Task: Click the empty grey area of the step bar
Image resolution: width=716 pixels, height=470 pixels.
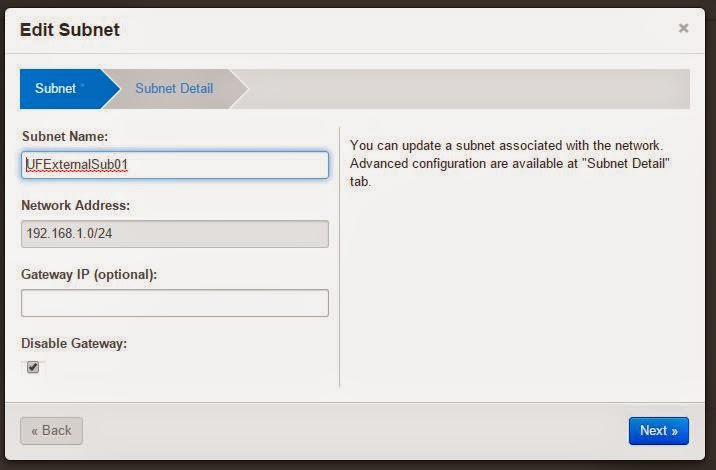Action: [x=468, y=89]
